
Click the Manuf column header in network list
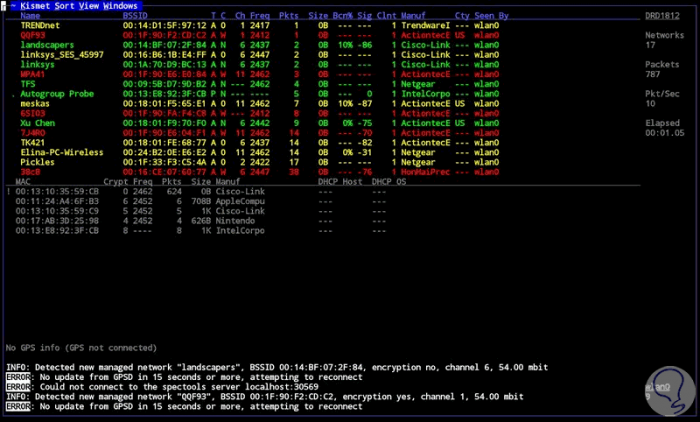(413, 16)
